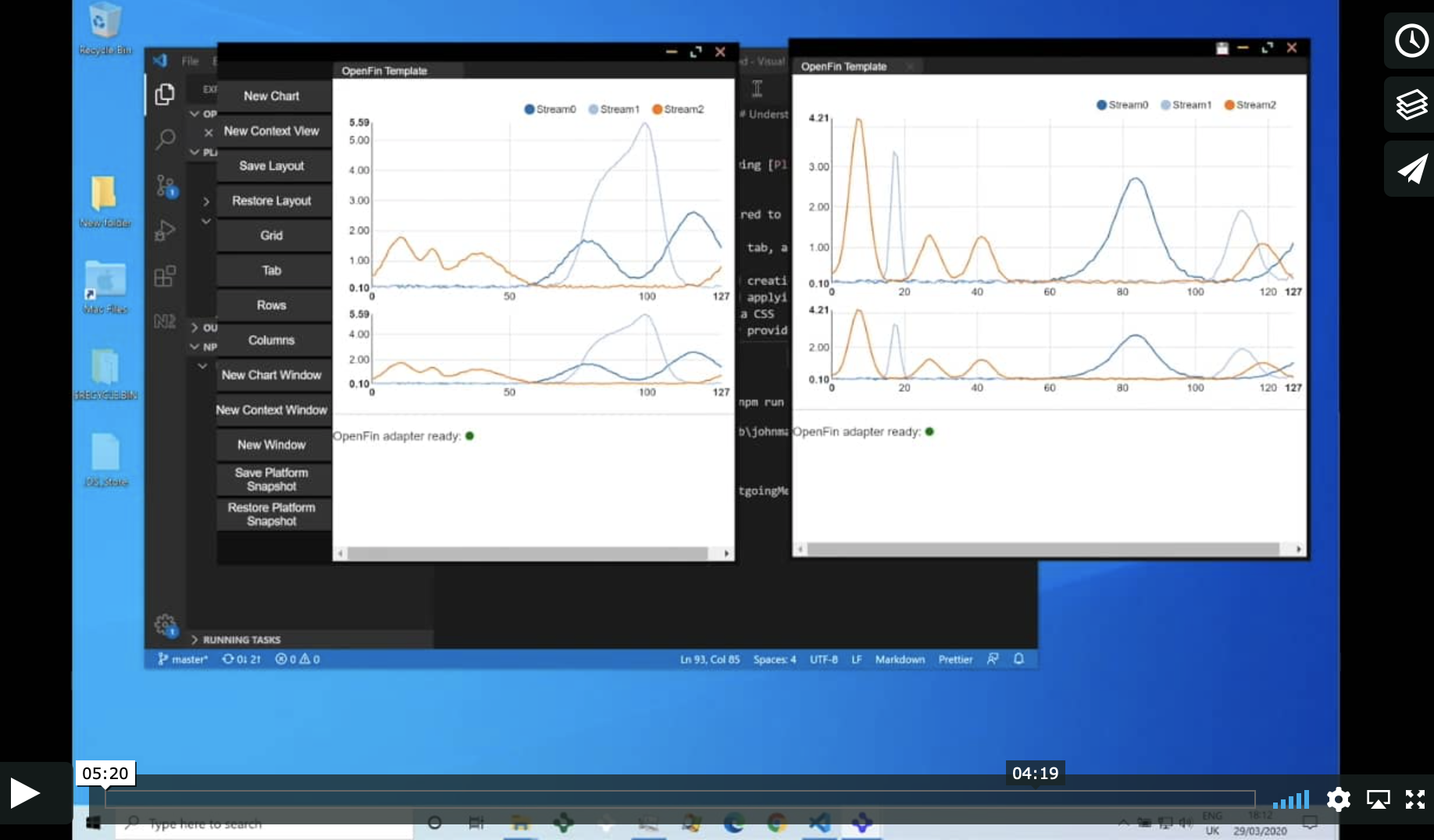Open VS Code Source Control icon
The width and height of the screenshot is (1434, 840).
[165, 186]
